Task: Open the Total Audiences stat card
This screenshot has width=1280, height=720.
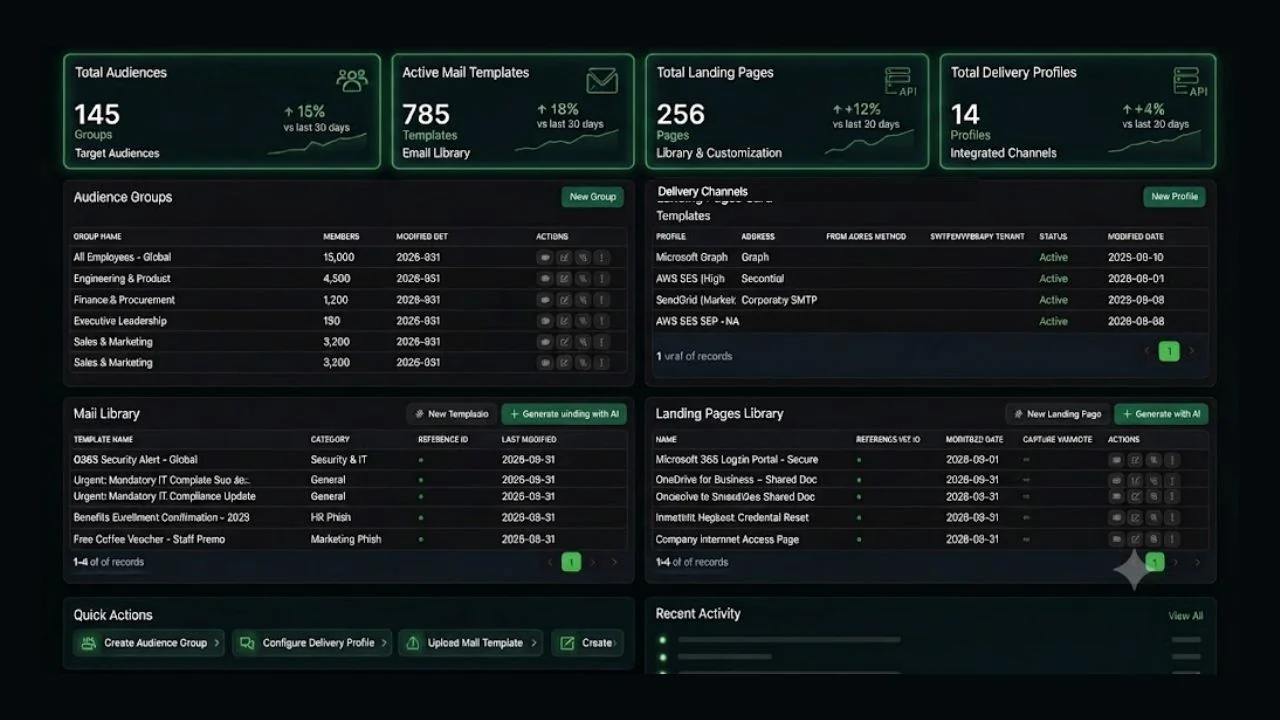Action: click(x=222, y=111)
